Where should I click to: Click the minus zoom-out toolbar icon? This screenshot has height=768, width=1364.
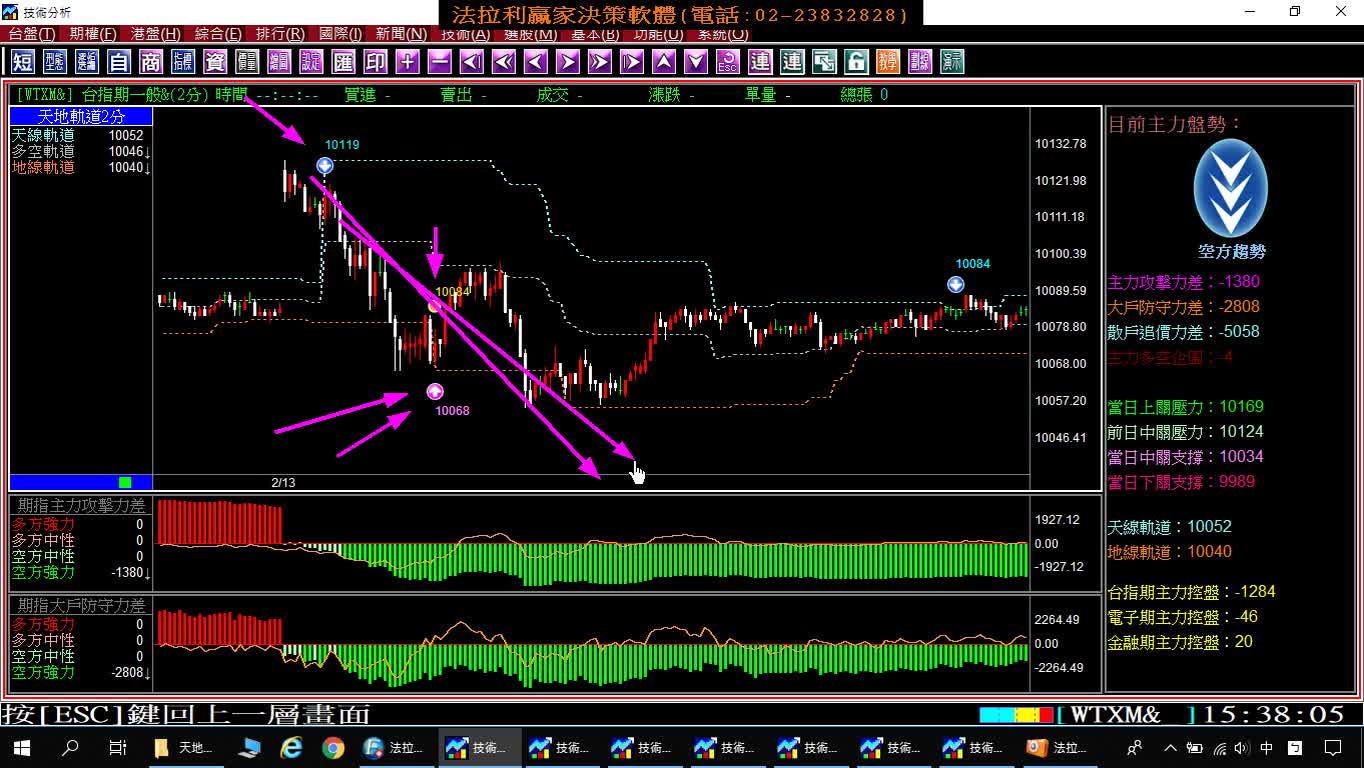point(439,62)
